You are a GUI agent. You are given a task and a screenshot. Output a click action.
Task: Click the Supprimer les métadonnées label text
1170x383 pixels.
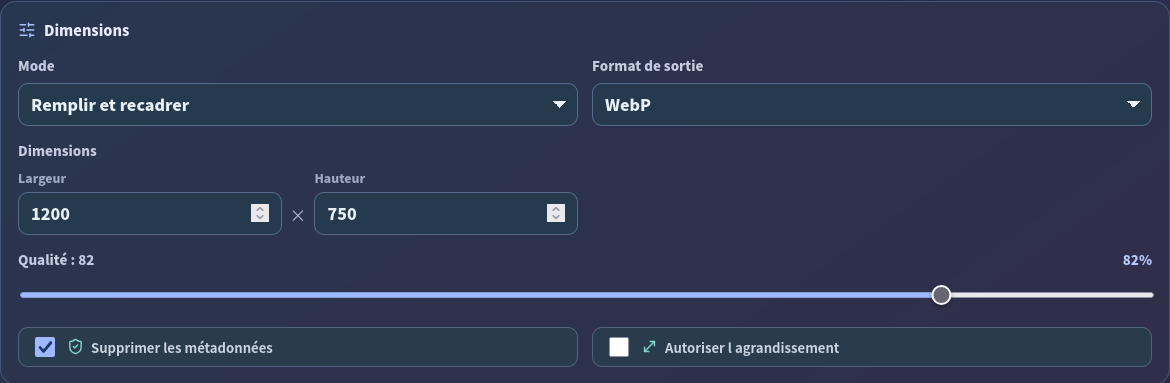coord(181,348)
